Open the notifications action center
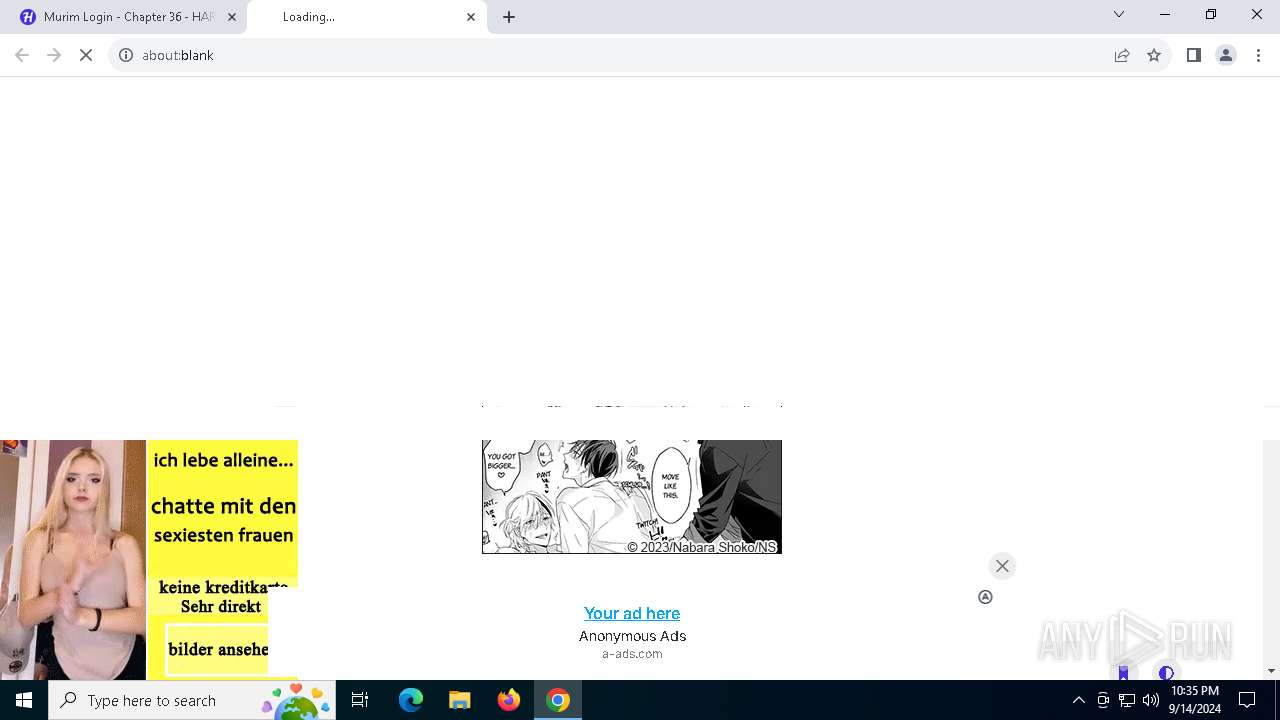The height and width of the screenshot is (720, 1280). (x=1247, y=700)
